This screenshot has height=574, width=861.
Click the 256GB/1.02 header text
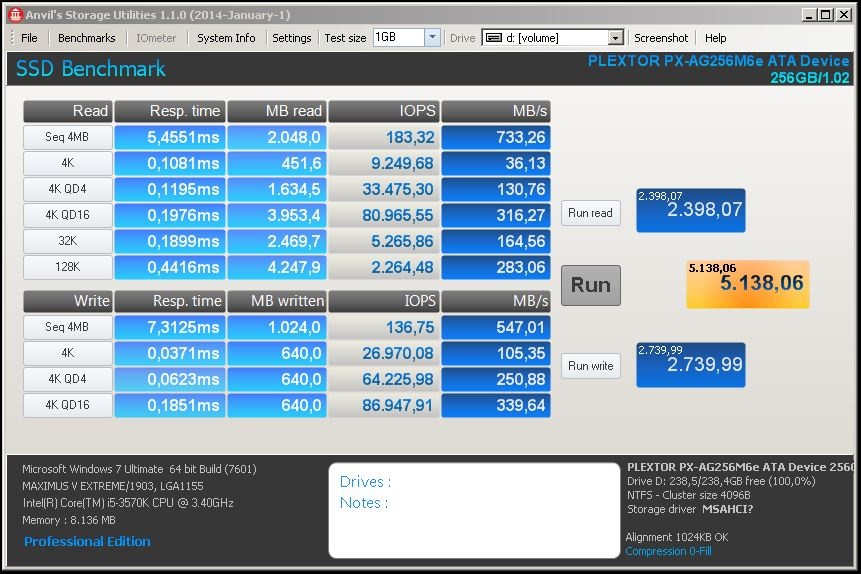(810, 78)
